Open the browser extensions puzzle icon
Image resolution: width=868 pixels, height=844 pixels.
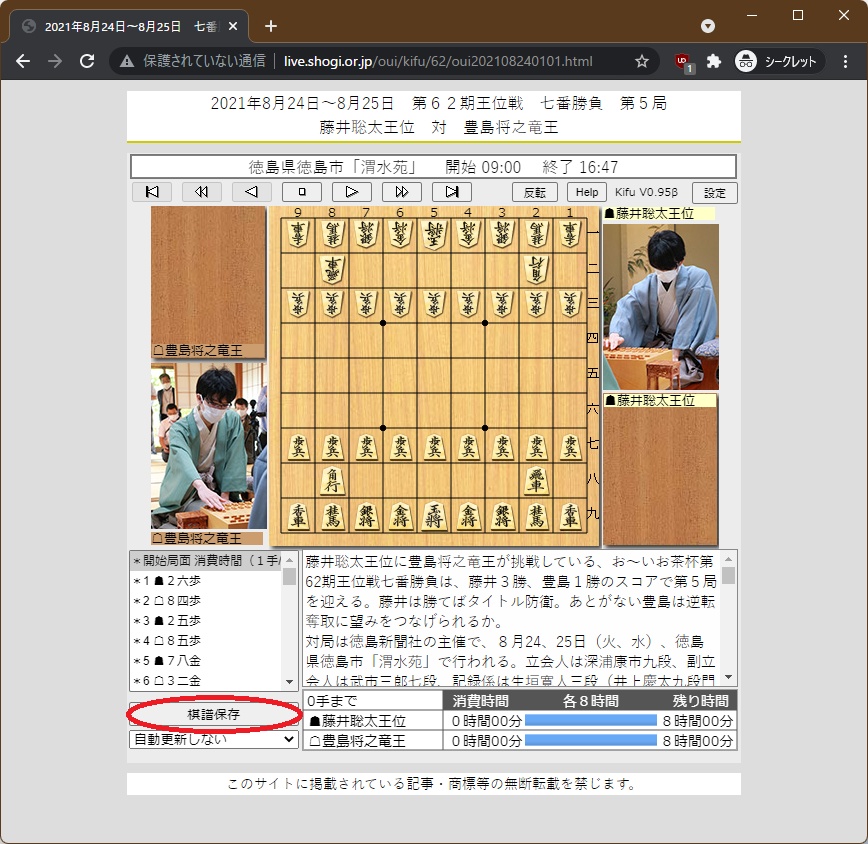pyautogui.click(x=713, y=60)
